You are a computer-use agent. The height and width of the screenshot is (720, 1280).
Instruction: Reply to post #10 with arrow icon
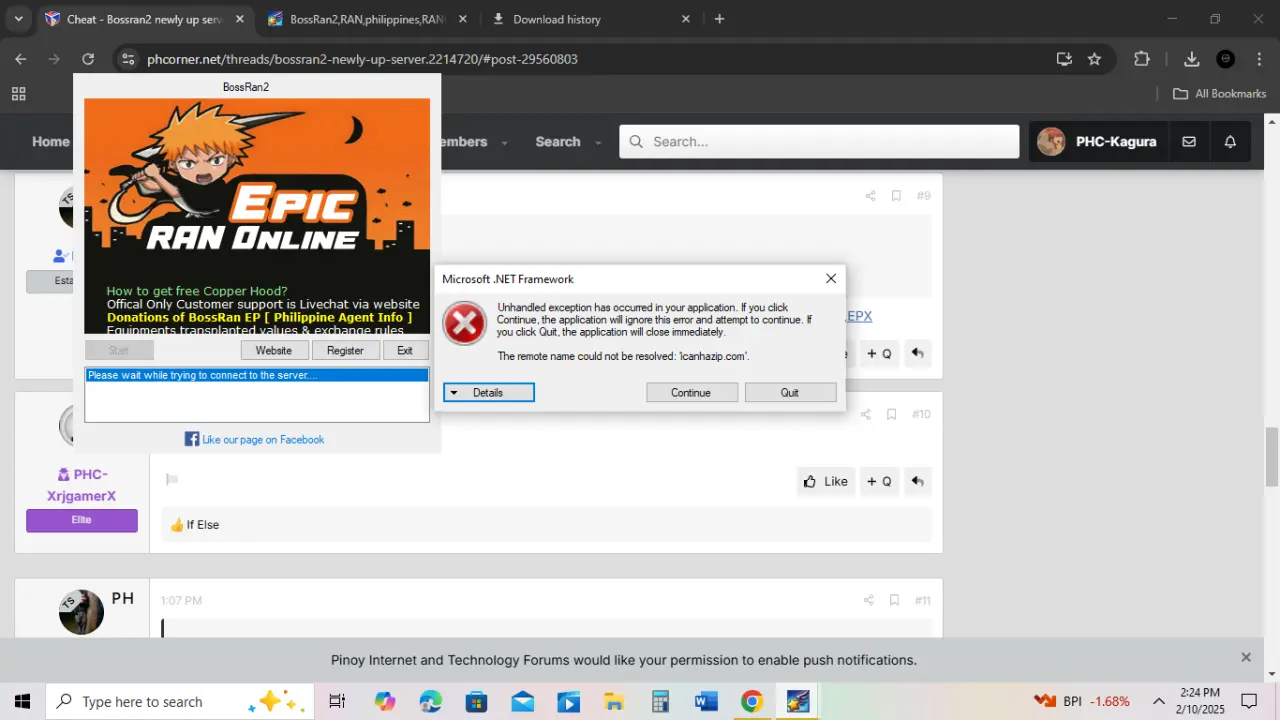(x=917, y=481)
